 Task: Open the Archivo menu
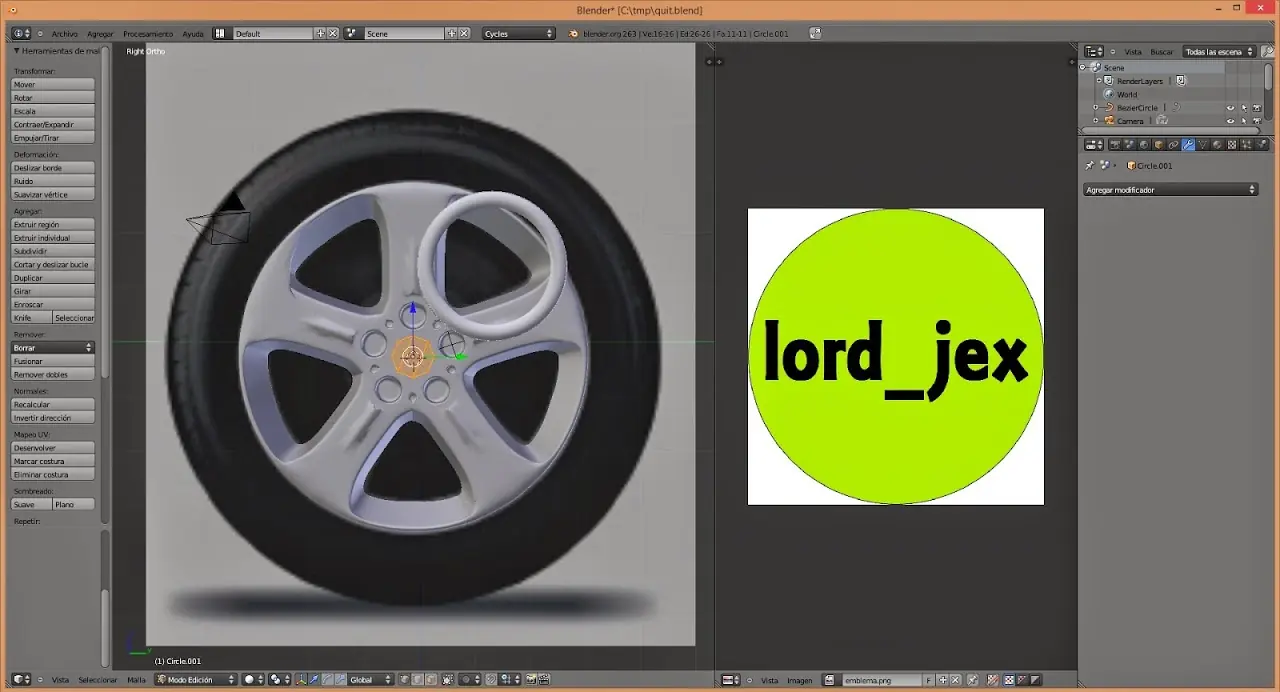point(65,34)
